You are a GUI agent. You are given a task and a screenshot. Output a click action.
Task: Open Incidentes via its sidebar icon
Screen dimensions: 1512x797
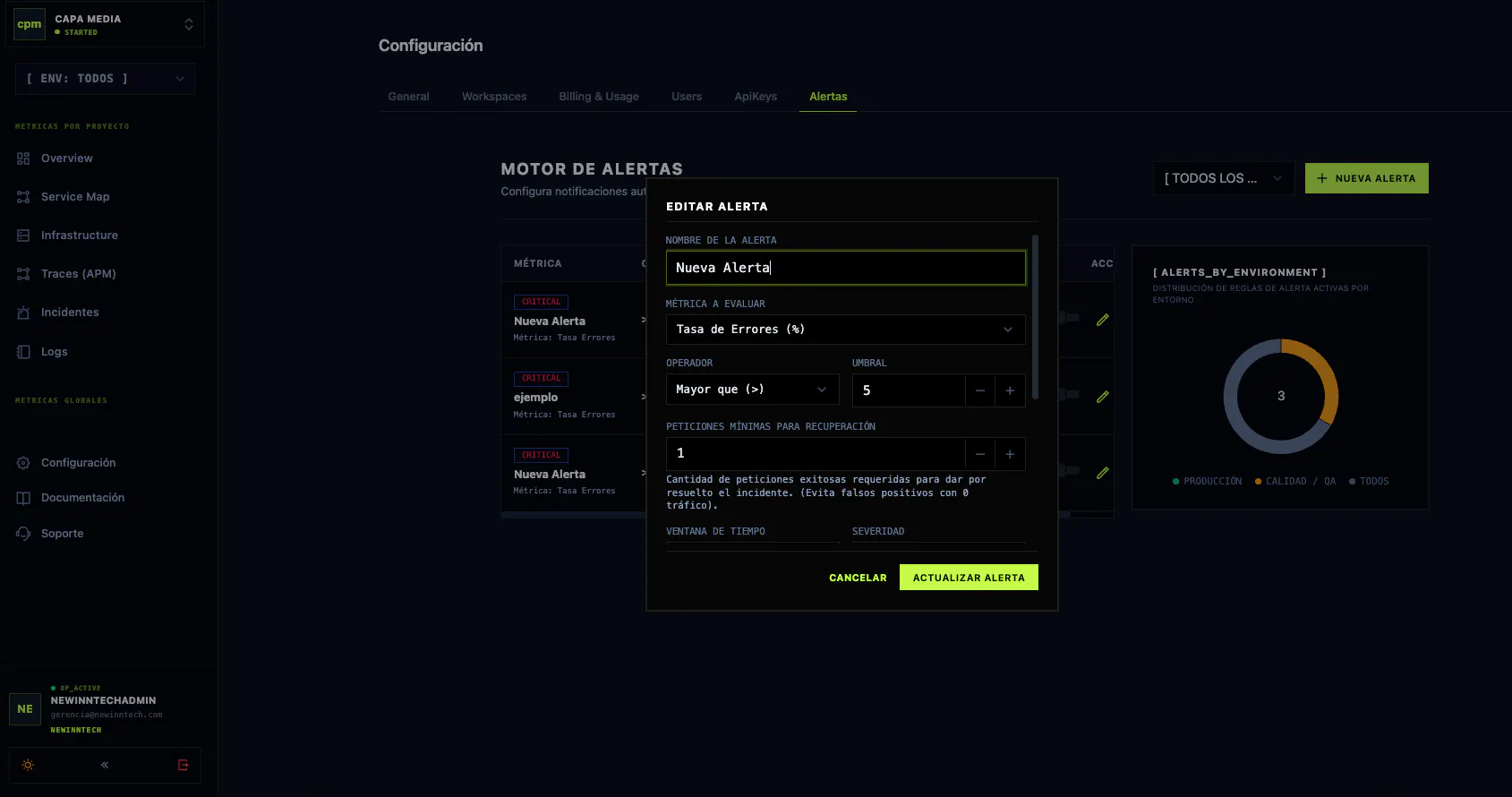(23, 313)
